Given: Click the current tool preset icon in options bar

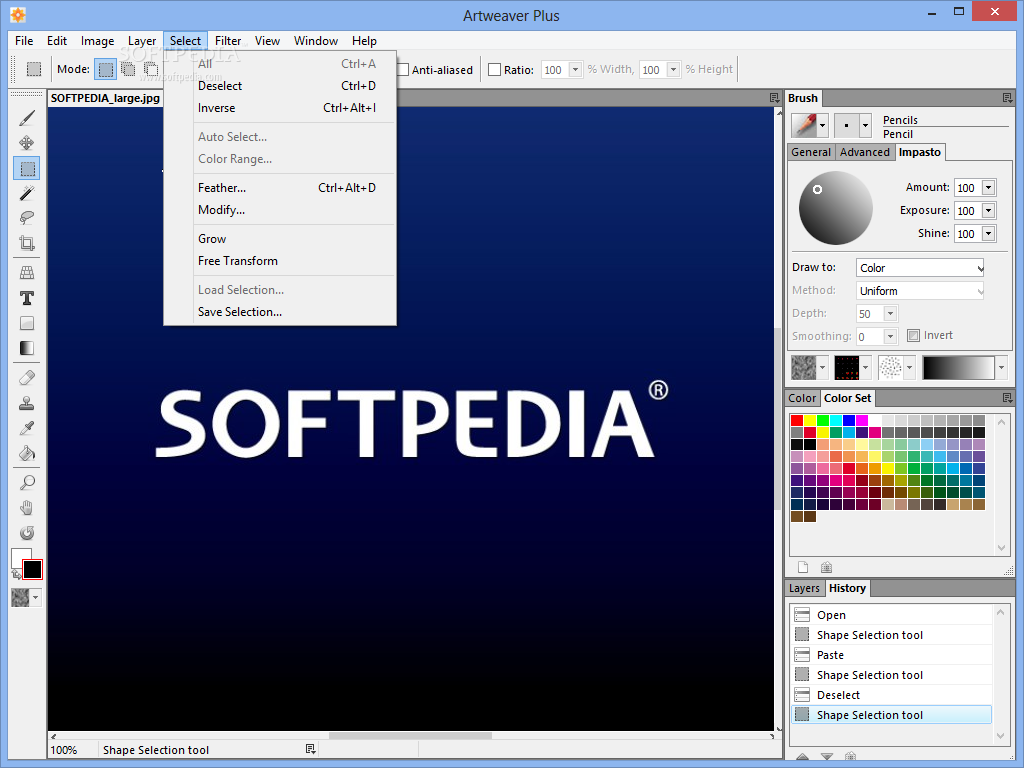Looking at the screenshot, I should point(34,69).
